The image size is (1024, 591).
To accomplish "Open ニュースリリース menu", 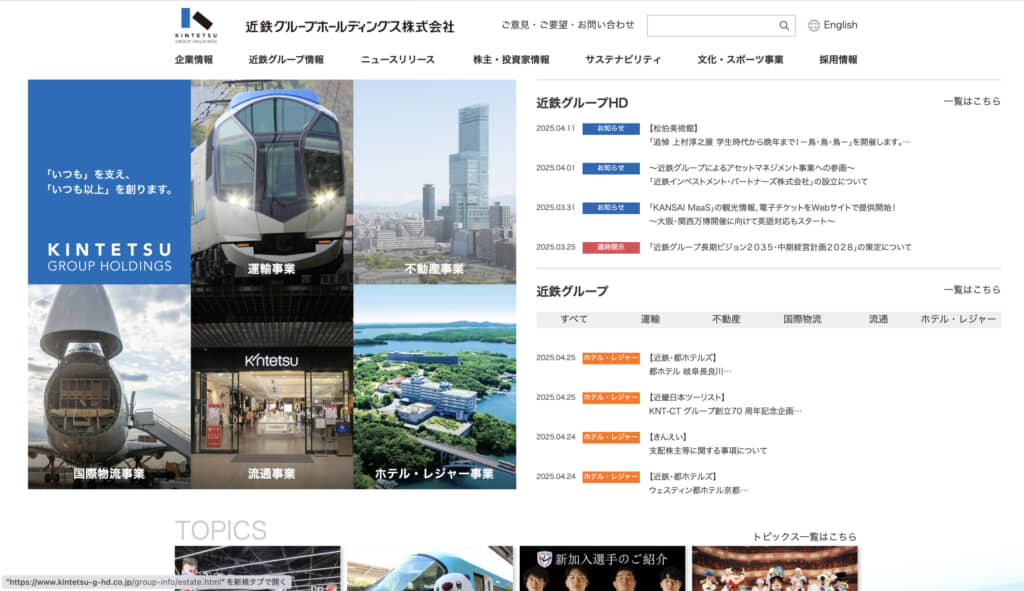I will [398, 59].
